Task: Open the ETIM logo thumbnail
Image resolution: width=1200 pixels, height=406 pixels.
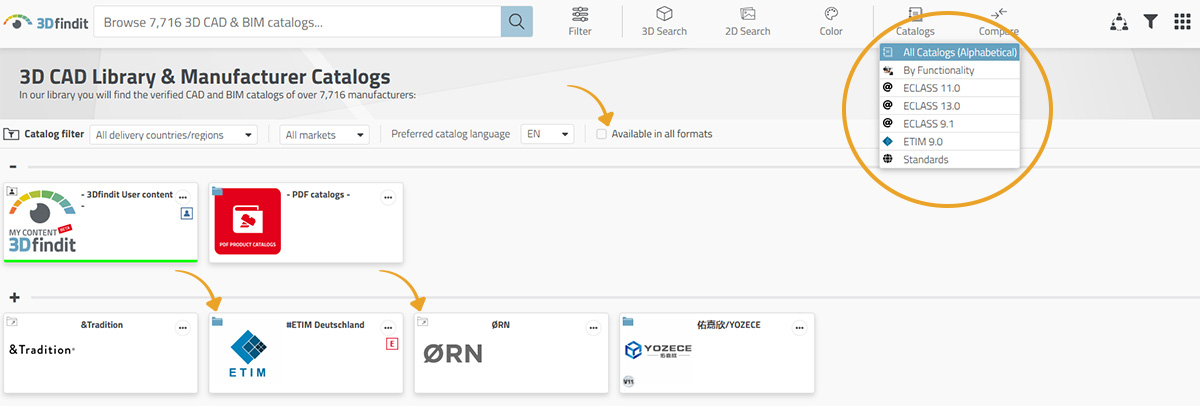Action: point(248,356)
